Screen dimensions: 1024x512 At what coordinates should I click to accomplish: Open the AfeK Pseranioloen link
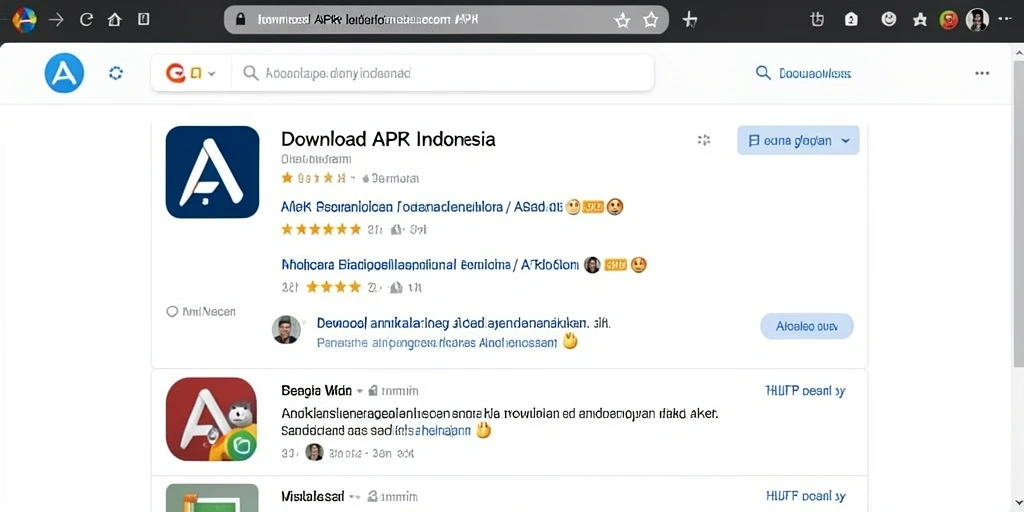pos(422,208)
